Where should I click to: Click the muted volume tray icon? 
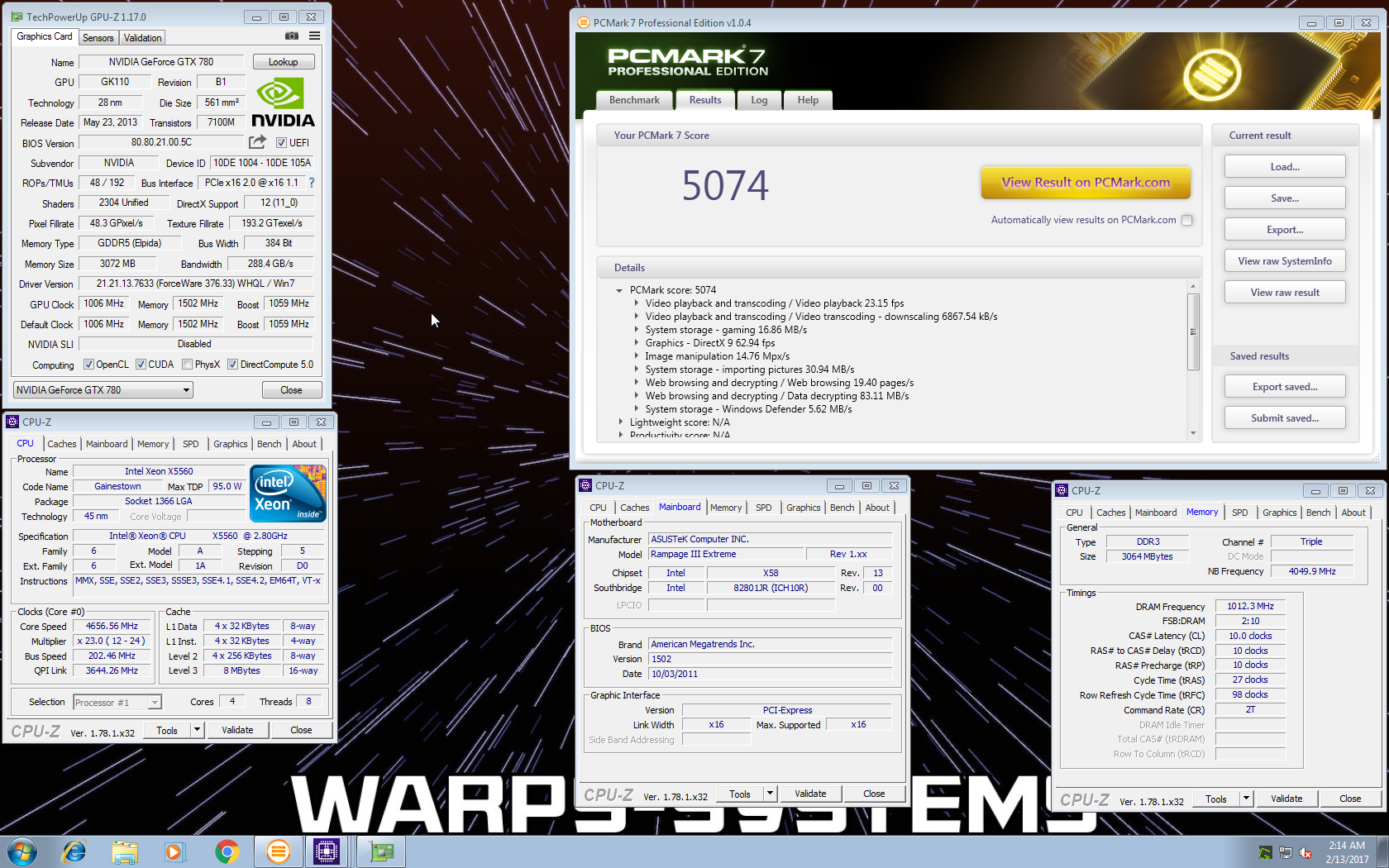[1306, 852]
